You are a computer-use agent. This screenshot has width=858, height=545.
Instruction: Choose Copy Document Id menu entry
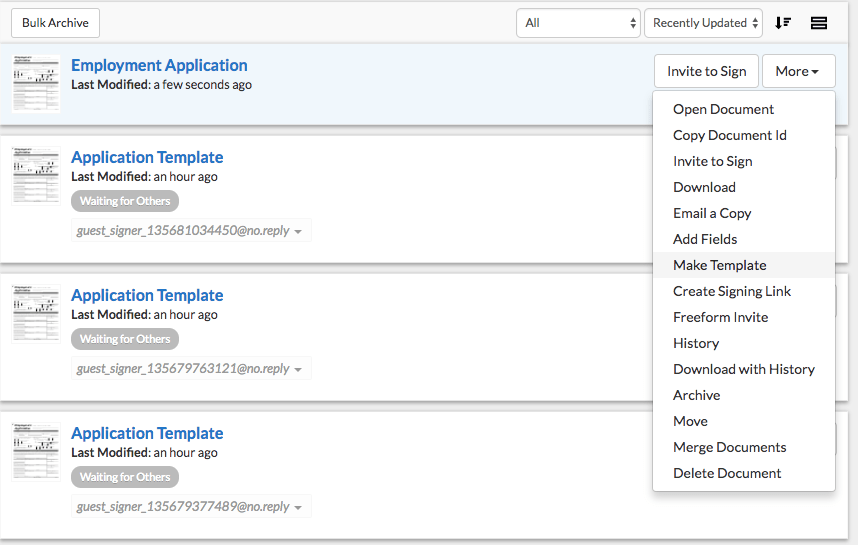(744, 135)
